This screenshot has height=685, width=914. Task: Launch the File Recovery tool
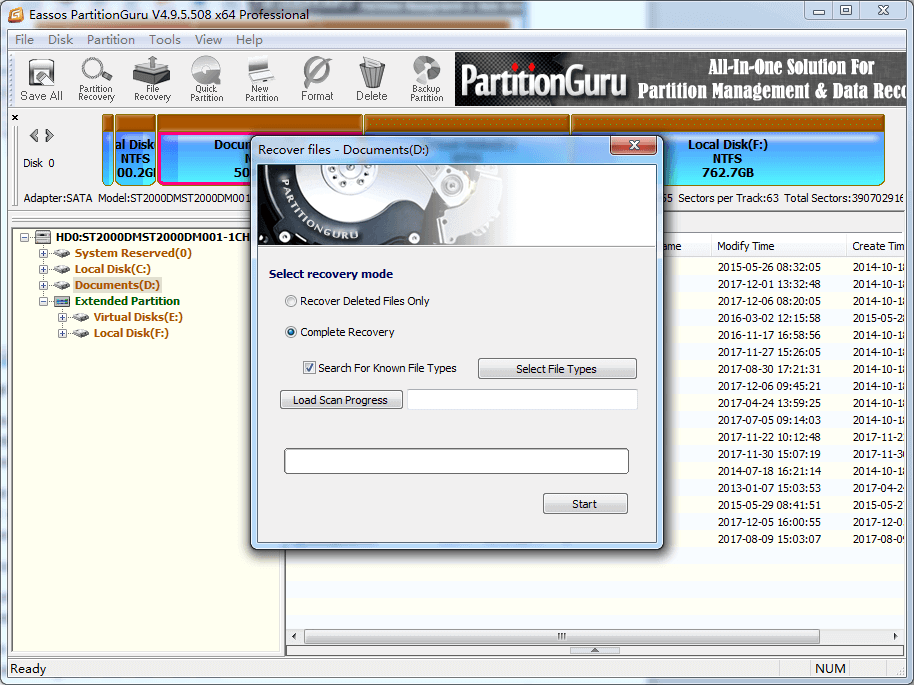click(152, 80)
